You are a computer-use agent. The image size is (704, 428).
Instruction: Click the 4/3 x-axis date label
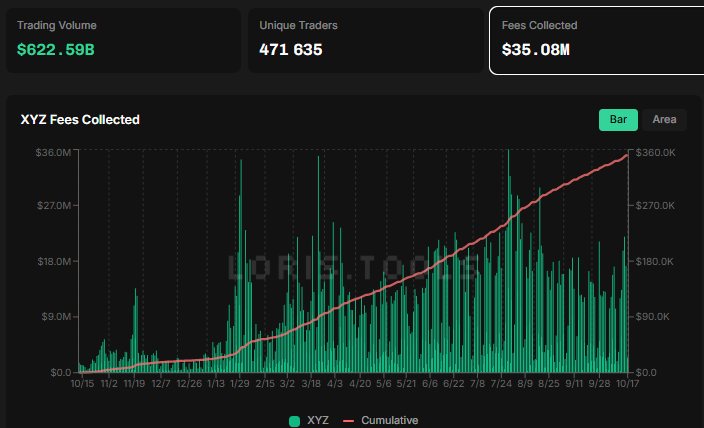point(335,384)
